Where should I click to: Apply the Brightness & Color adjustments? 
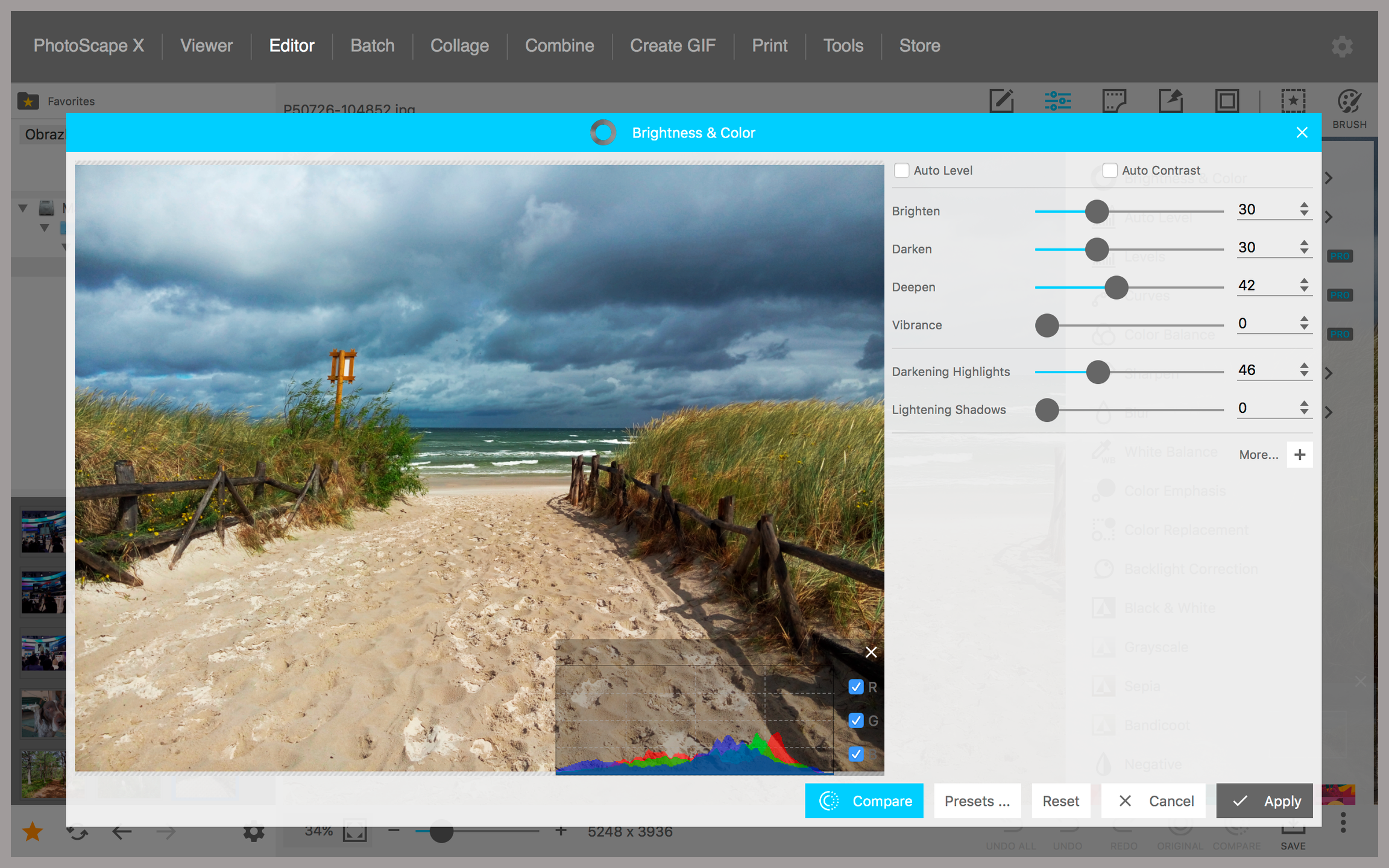[x=1264, y=801]
